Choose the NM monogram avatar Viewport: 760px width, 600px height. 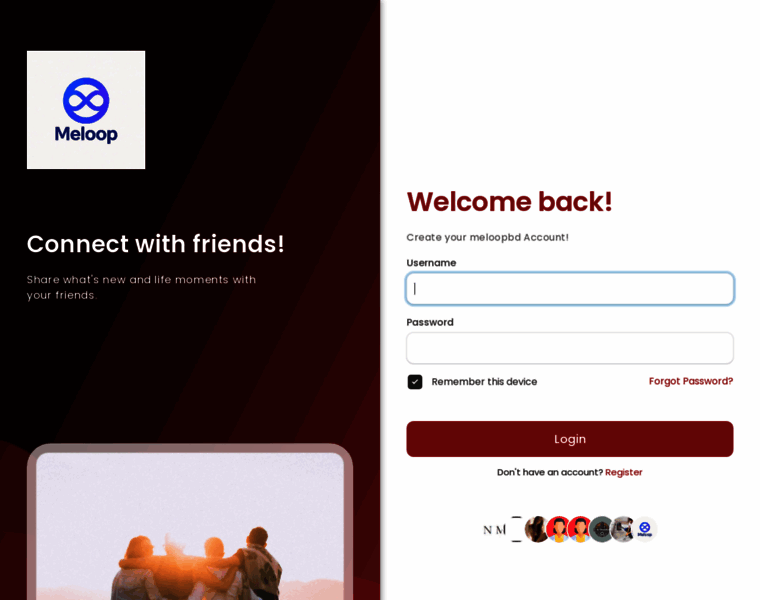495,529
